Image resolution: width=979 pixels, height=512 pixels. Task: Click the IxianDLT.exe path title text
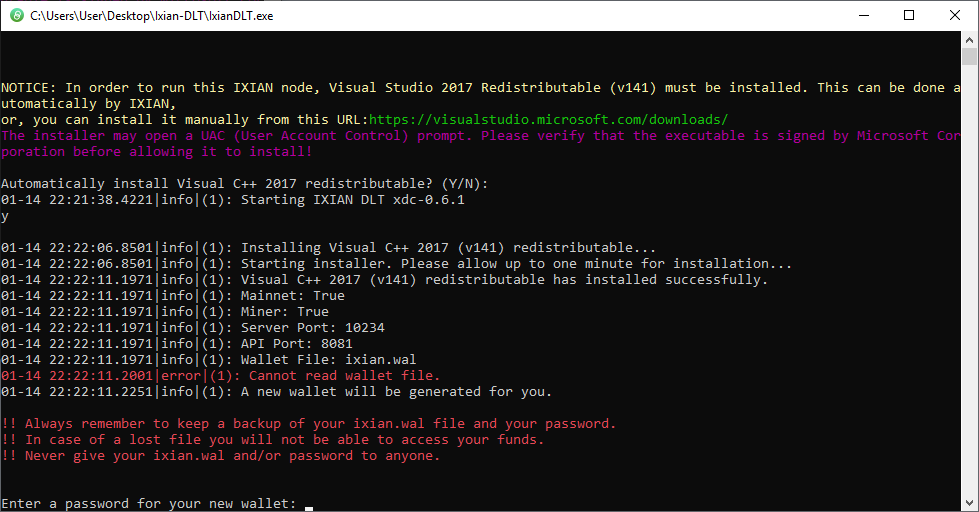(151, 15)
